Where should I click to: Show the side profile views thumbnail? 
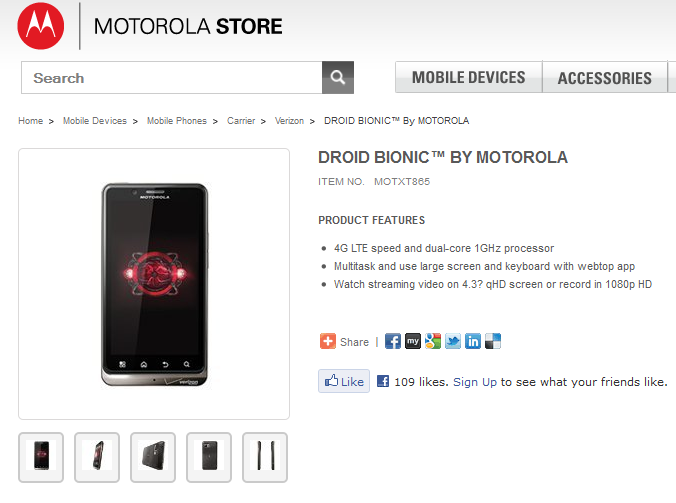(265, 457)
